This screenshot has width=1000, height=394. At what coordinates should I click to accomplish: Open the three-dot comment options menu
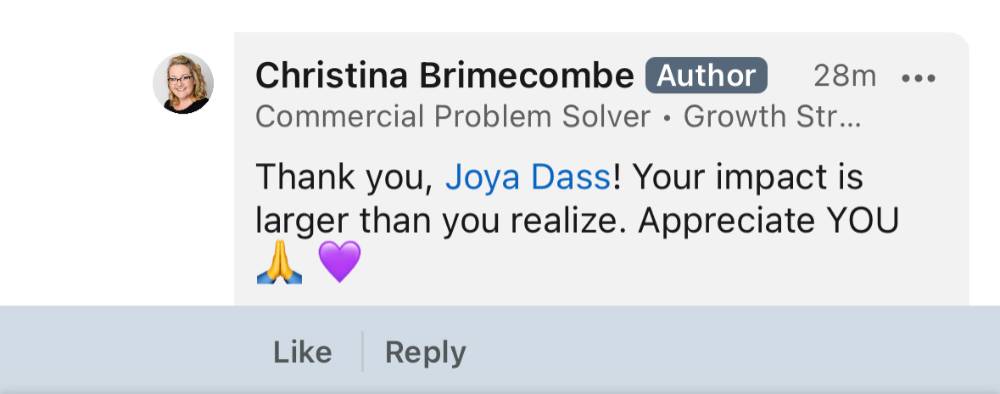click(918, 78)
